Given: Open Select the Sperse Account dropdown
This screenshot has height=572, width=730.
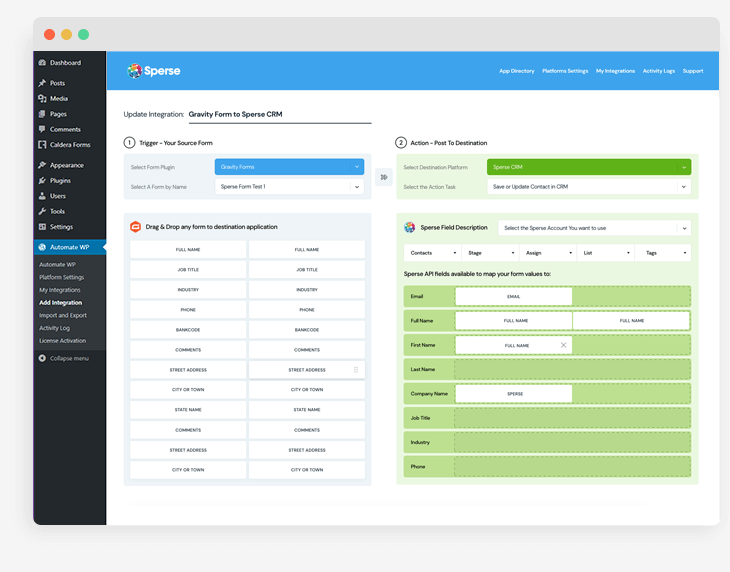Looking at the screenshot, I should point(595,228).
